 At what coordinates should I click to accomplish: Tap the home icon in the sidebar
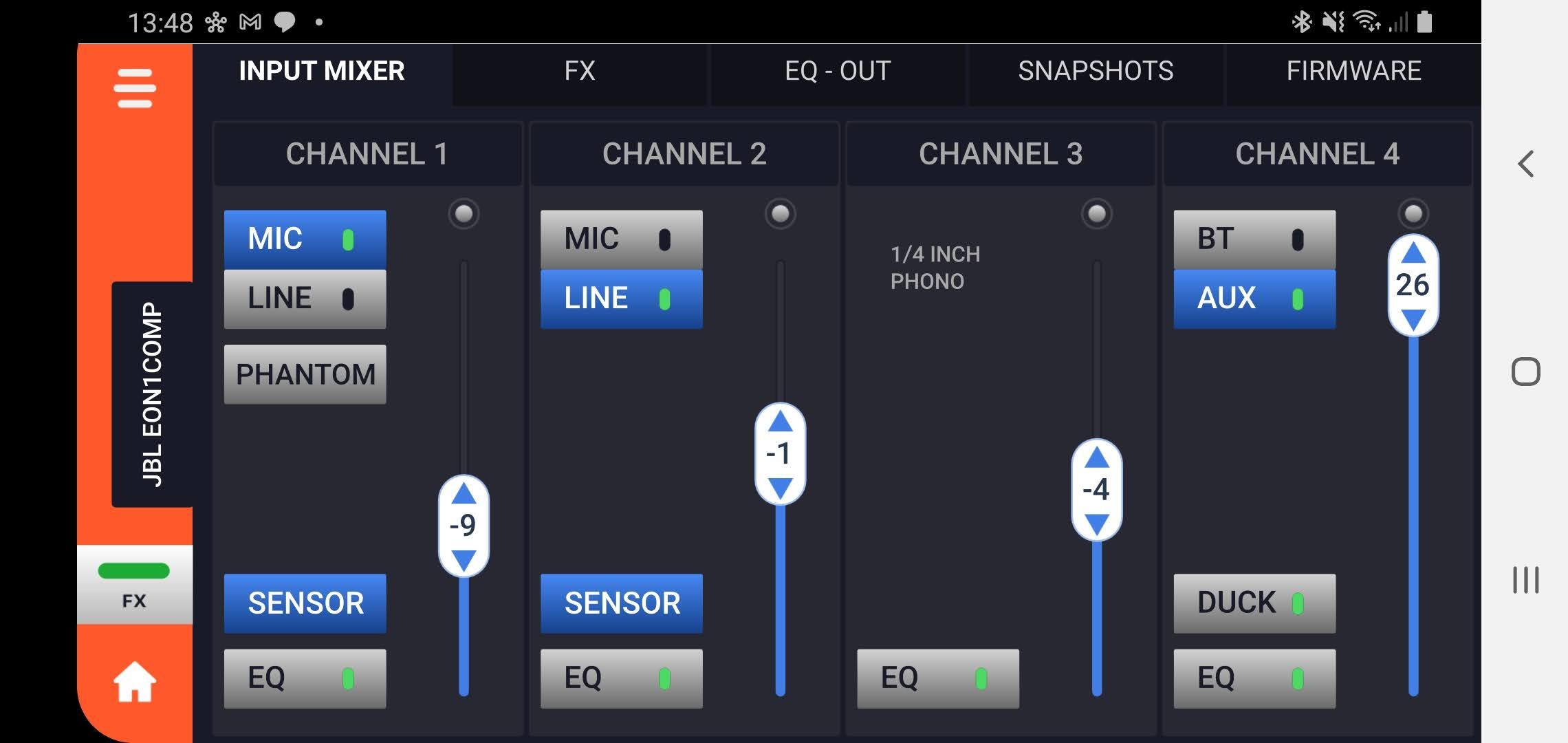[135, 682]
